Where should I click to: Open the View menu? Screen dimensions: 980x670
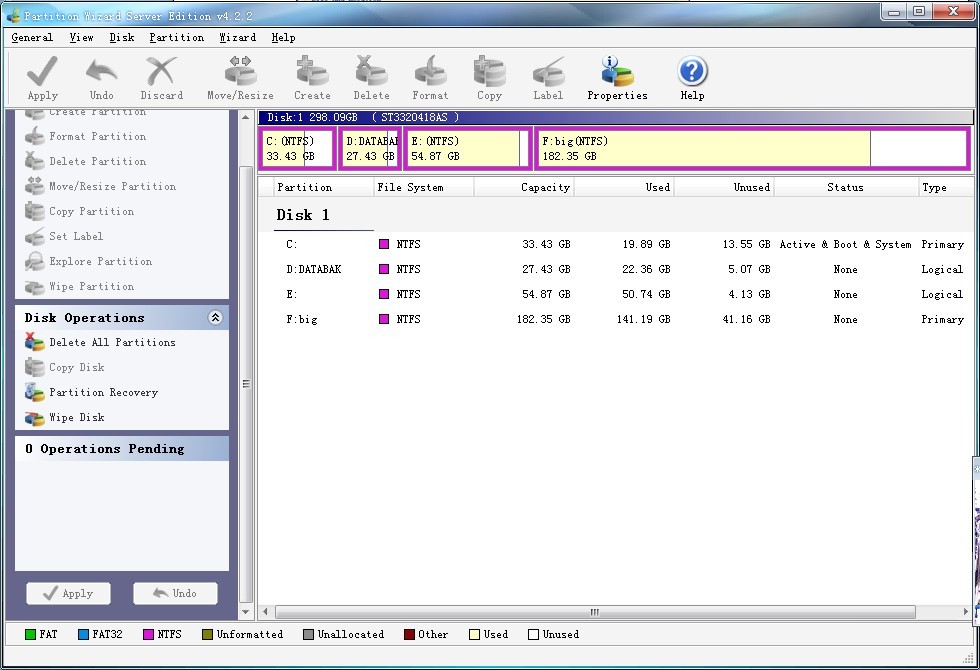point(81,38)
